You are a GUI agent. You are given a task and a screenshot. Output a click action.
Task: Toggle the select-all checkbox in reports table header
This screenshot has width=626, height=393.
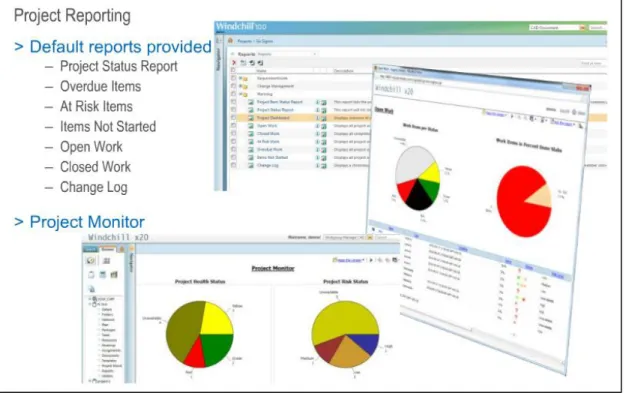pos(234,70)
